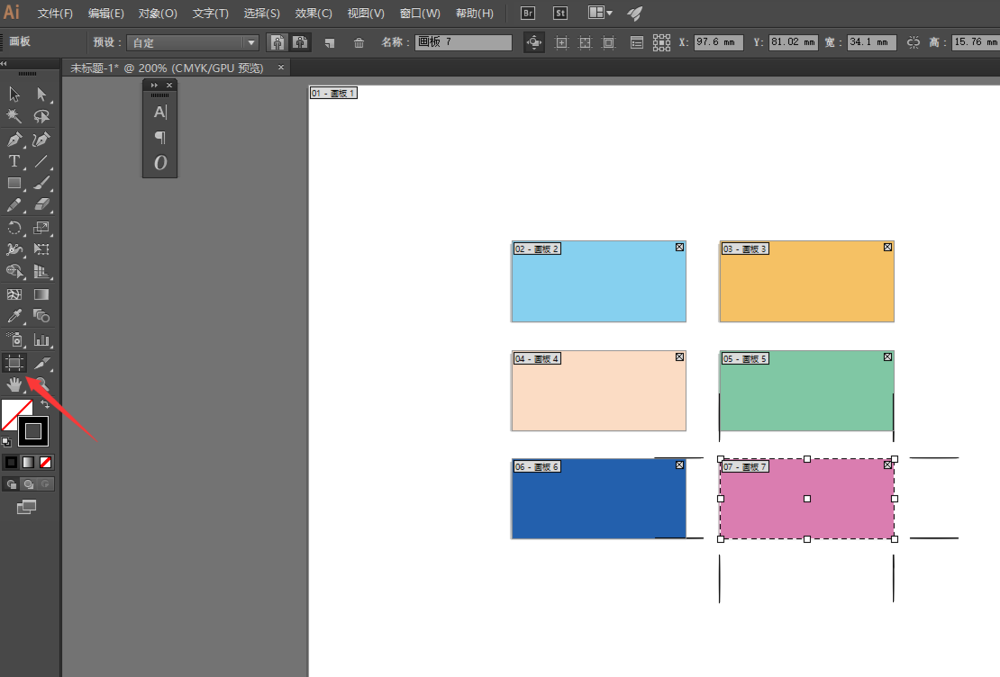Image resolution: width=1000 pixels, height=677 pixels.
Task: Click the artboard name field 画板 7
Action: pos(464,42)
